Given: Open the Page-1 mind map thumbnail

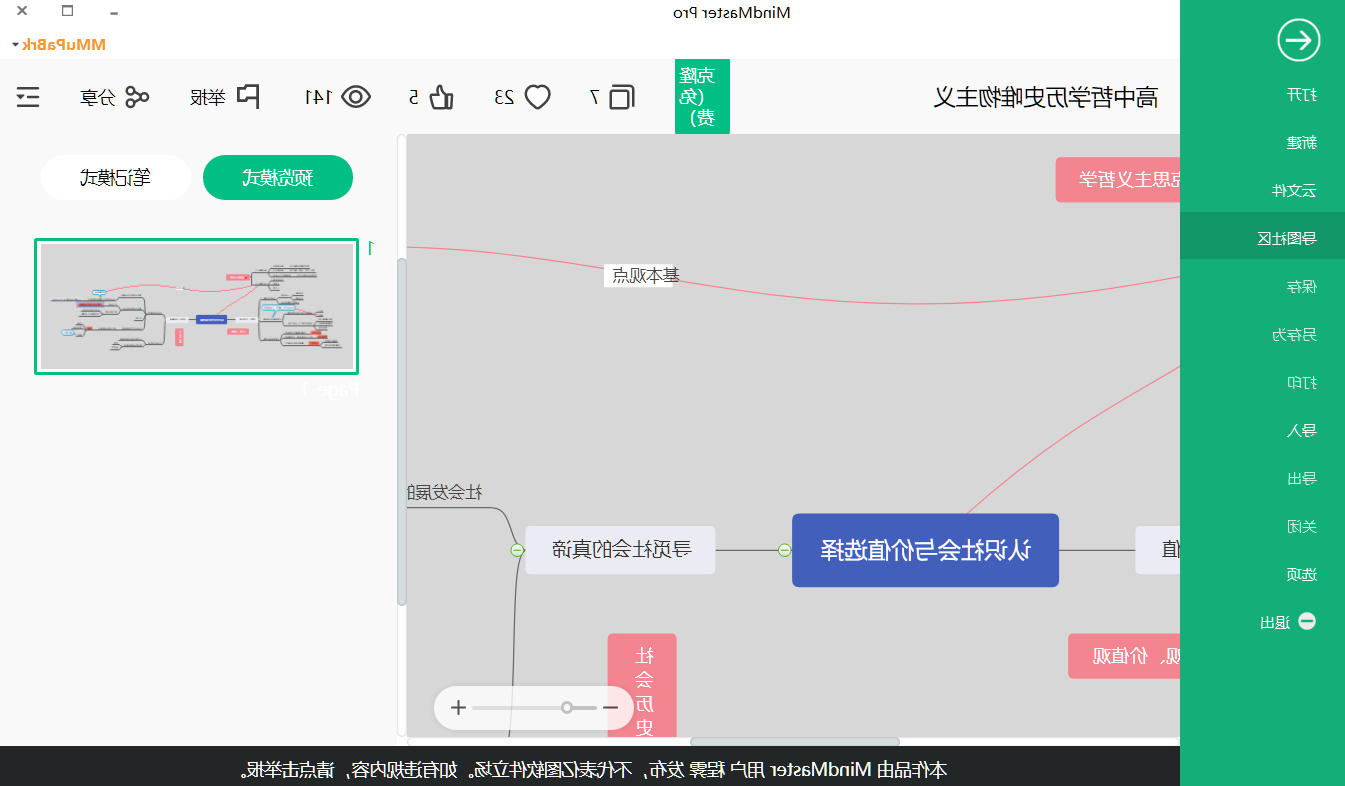Looking at the screenshot, I should (197, 307).
